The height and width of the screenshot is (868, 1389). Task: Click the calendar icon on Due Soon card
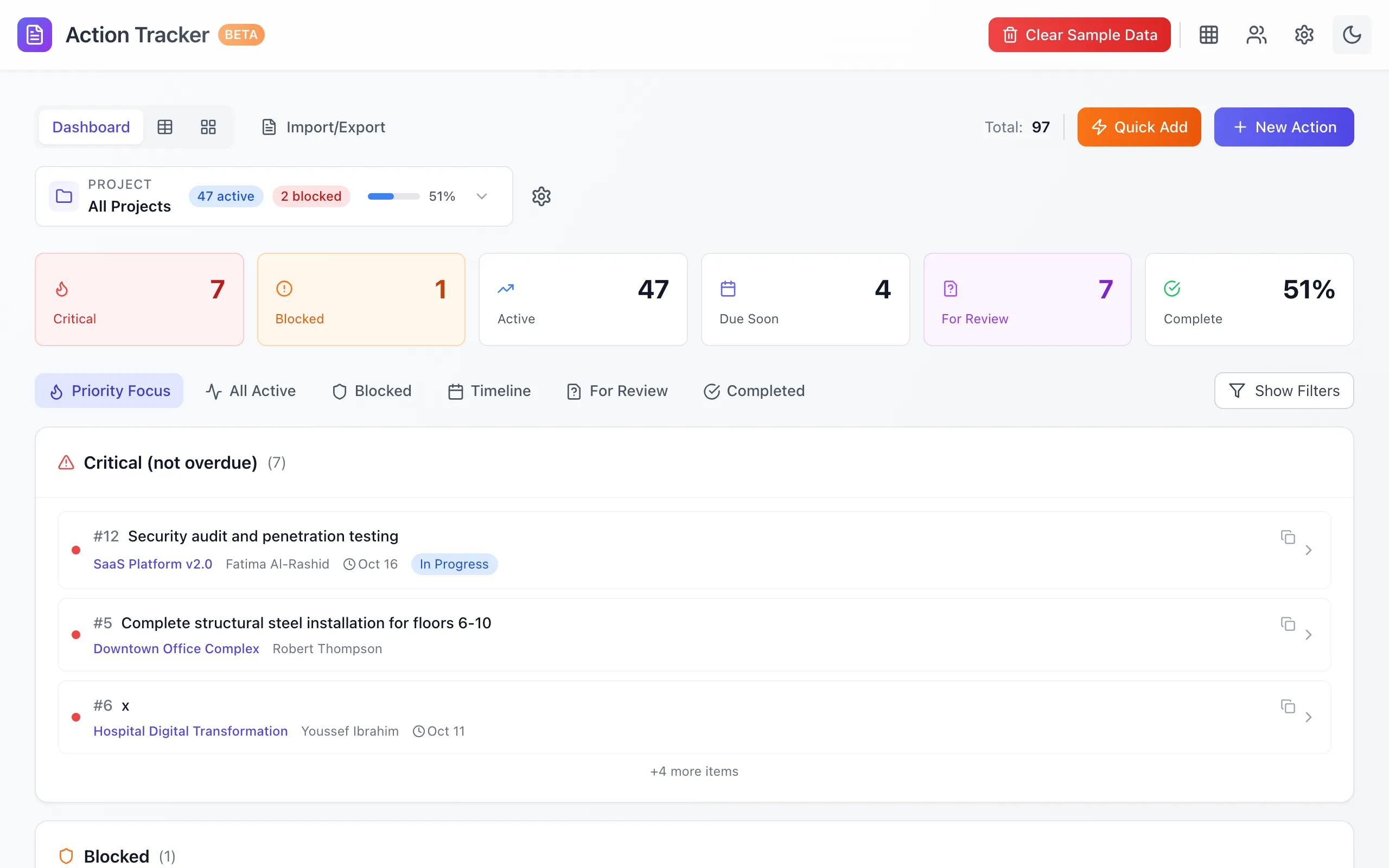coord(728,289)
